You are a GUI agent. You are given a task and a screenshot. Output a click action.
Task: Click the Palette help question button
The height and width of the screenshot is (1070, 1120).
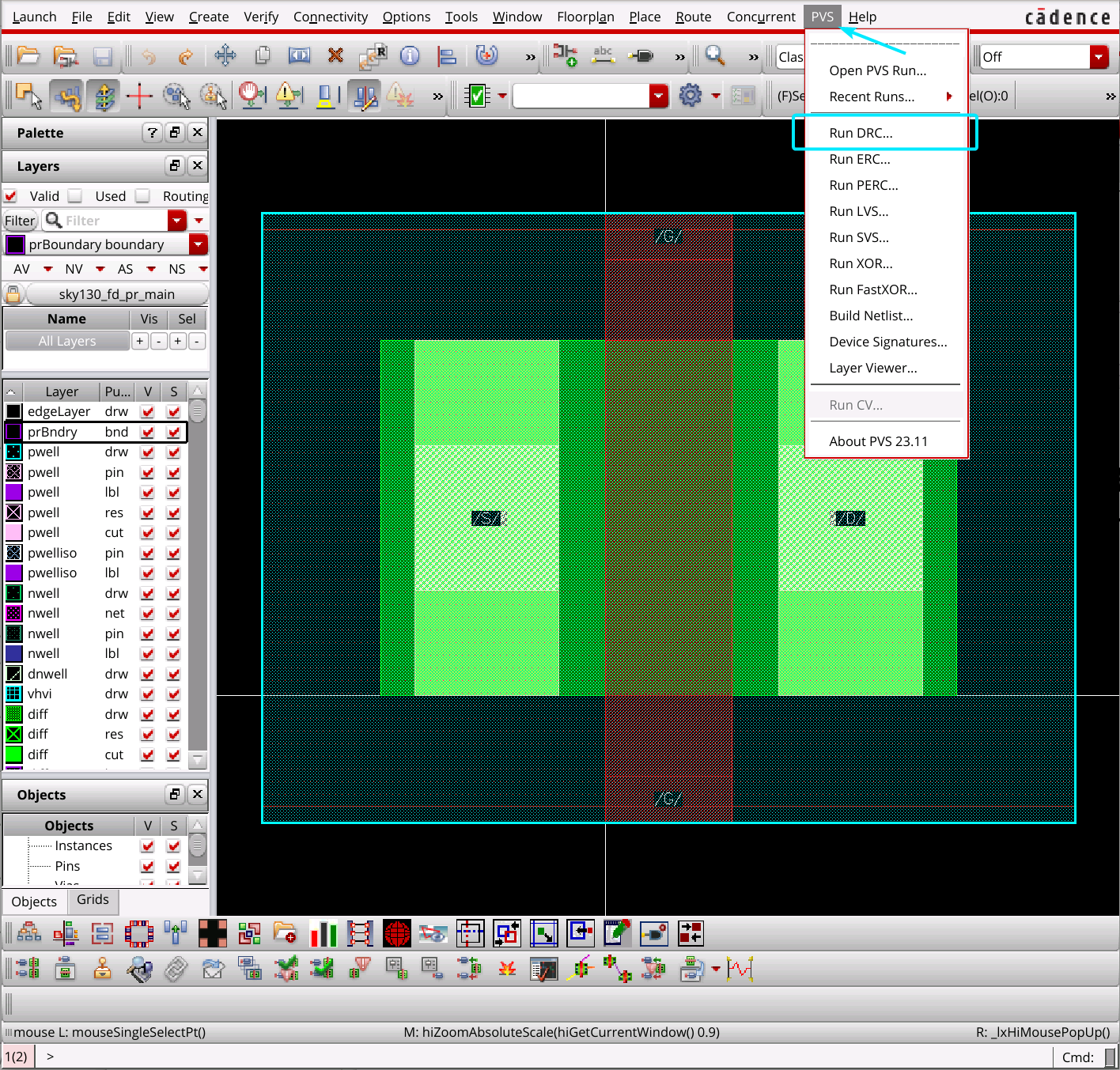[x=153, y=132]
